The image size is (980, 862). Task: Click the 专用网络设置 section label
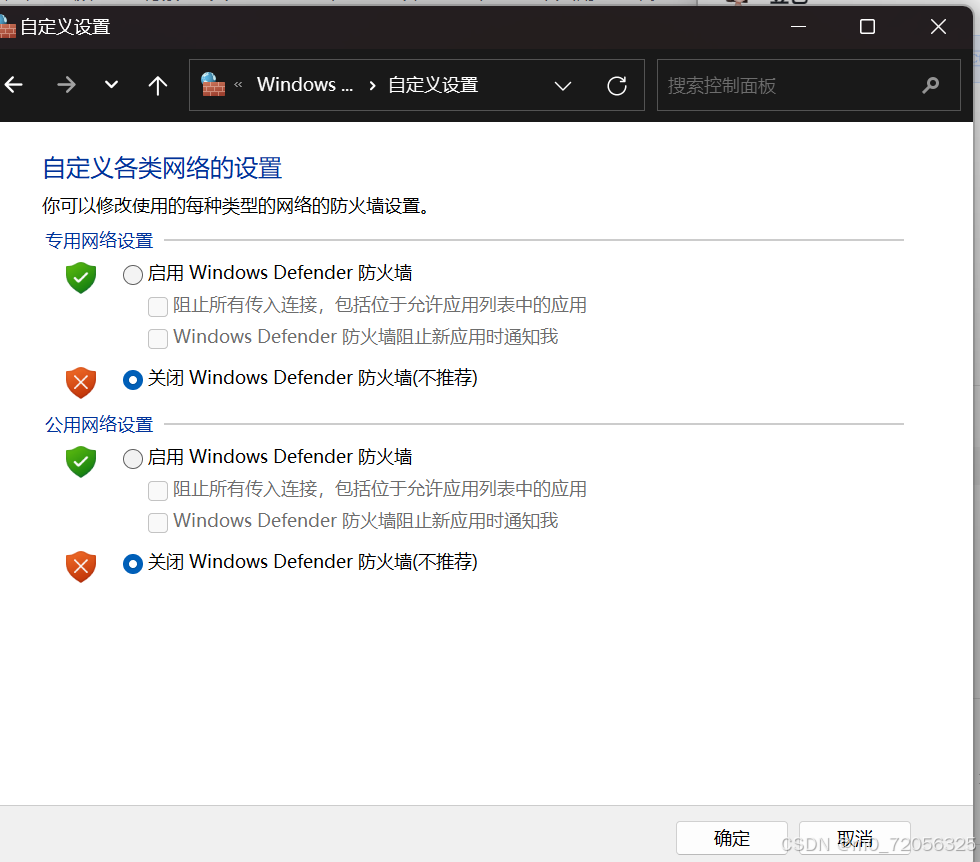pyautogui.click(x=99, y=240)
